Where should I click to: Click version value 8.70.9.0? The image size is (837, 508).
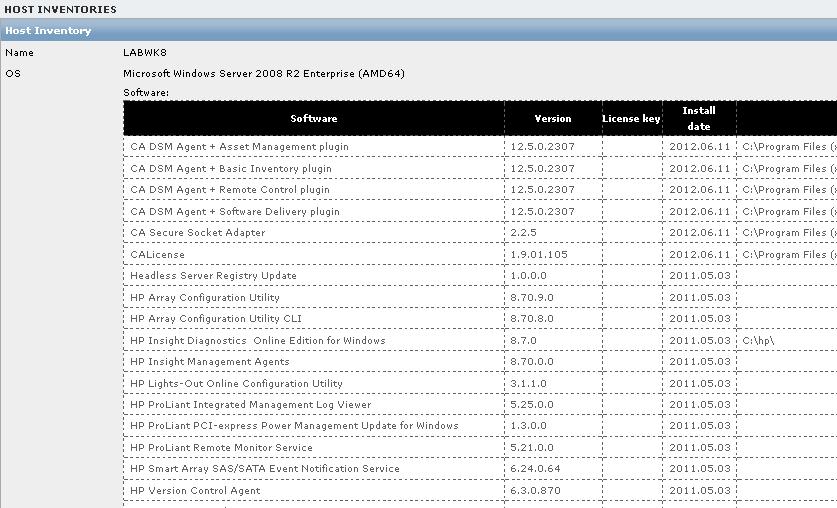pyautogui.click(x=532, y=297)
